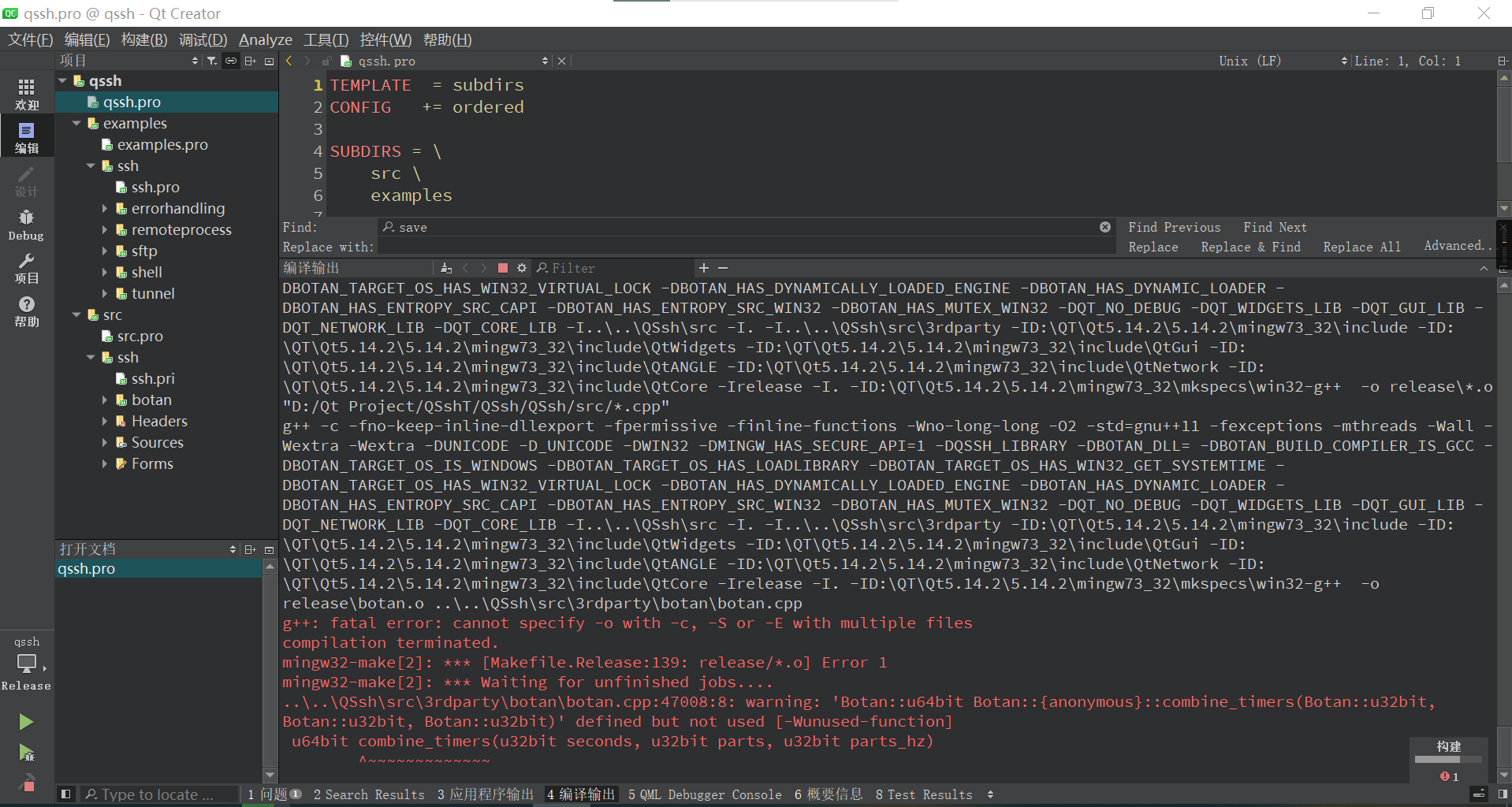The image size is (1512, 807).
Task: Split the Open Documents panel
Action: [x=251, y=549]
